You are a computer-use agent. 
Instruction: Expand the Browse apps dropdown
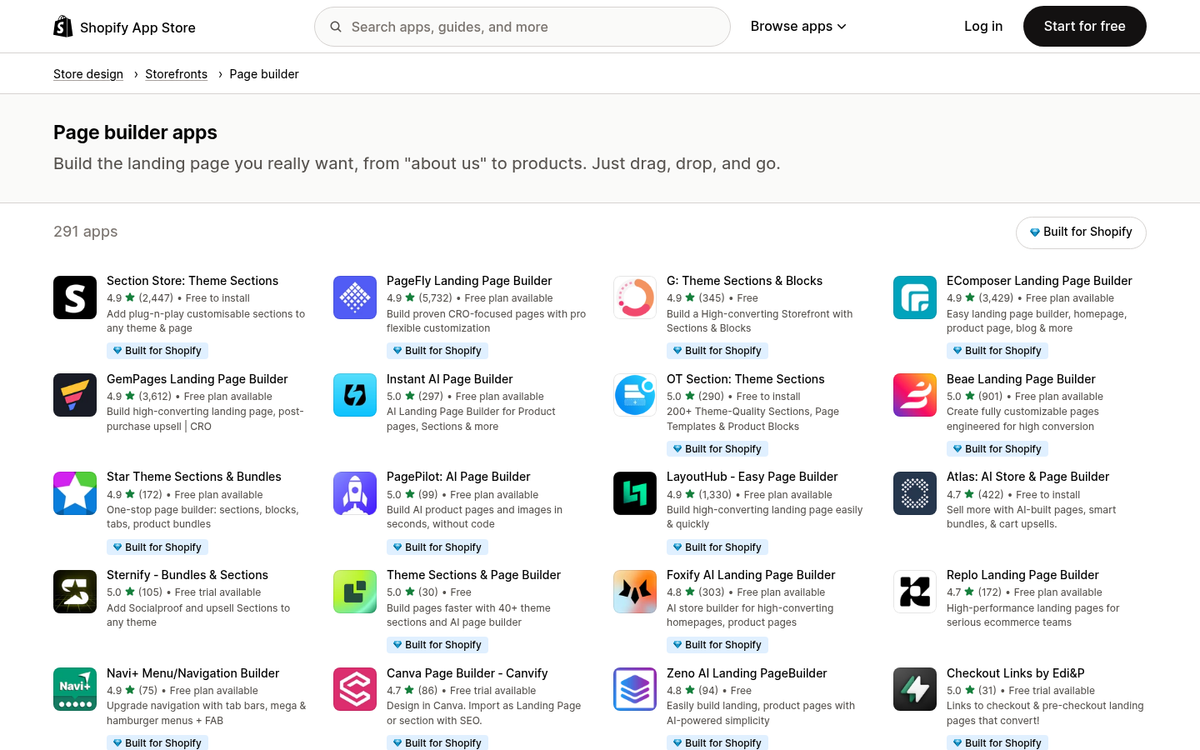[x=798, y=26]
